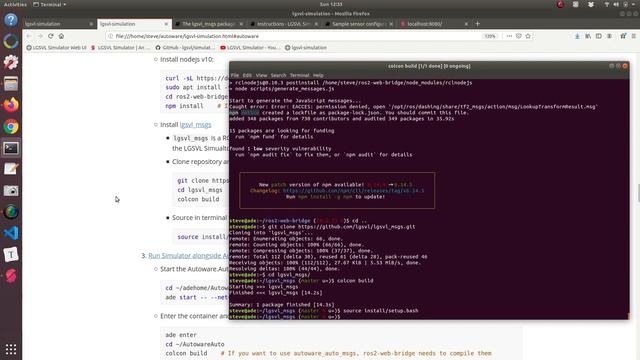
Task: Open the terminal View menu
Action: point(261,75)
